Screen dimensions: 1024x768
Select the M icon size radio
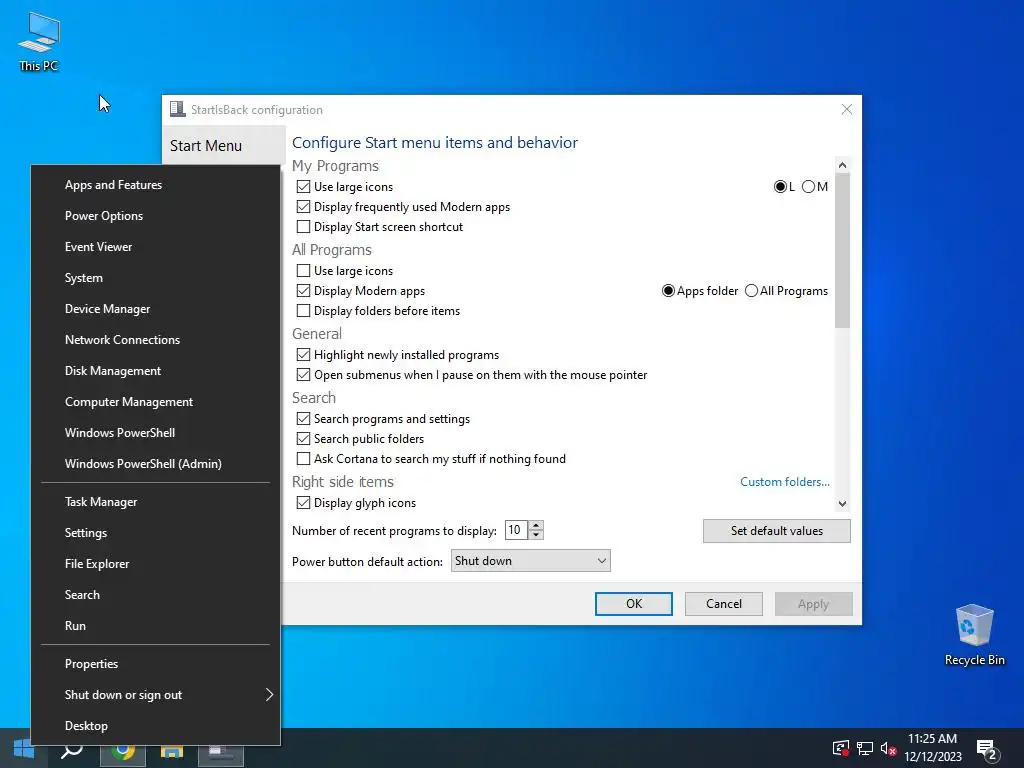808,187
